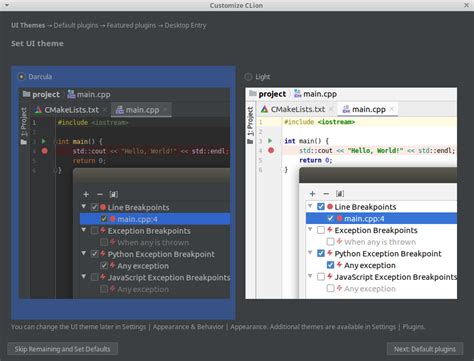Click Exception Breakpoints lightning icon in Light preview
The image size is (474, 361).
pos(330,230)
